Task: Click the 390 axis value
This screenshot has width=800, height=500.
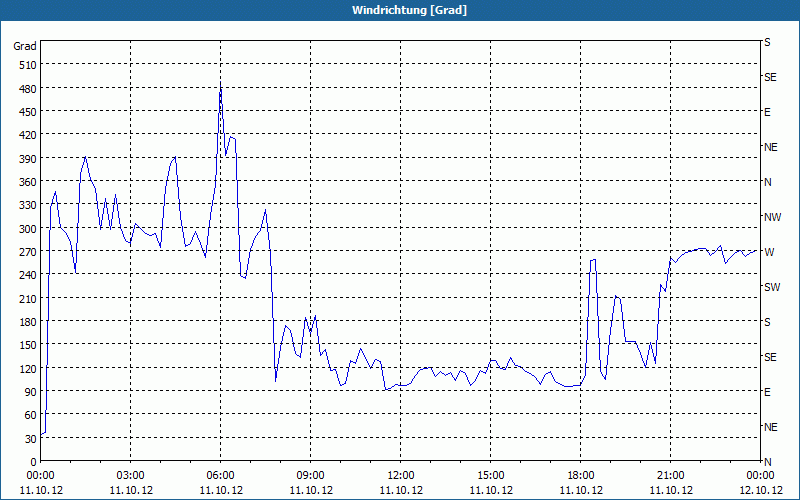Action: pyautogui.click(x=28, y=159)
